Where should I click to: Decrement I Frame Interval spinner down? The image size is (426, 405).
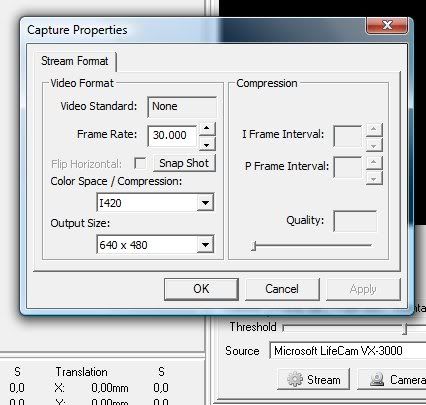[374, 146]
